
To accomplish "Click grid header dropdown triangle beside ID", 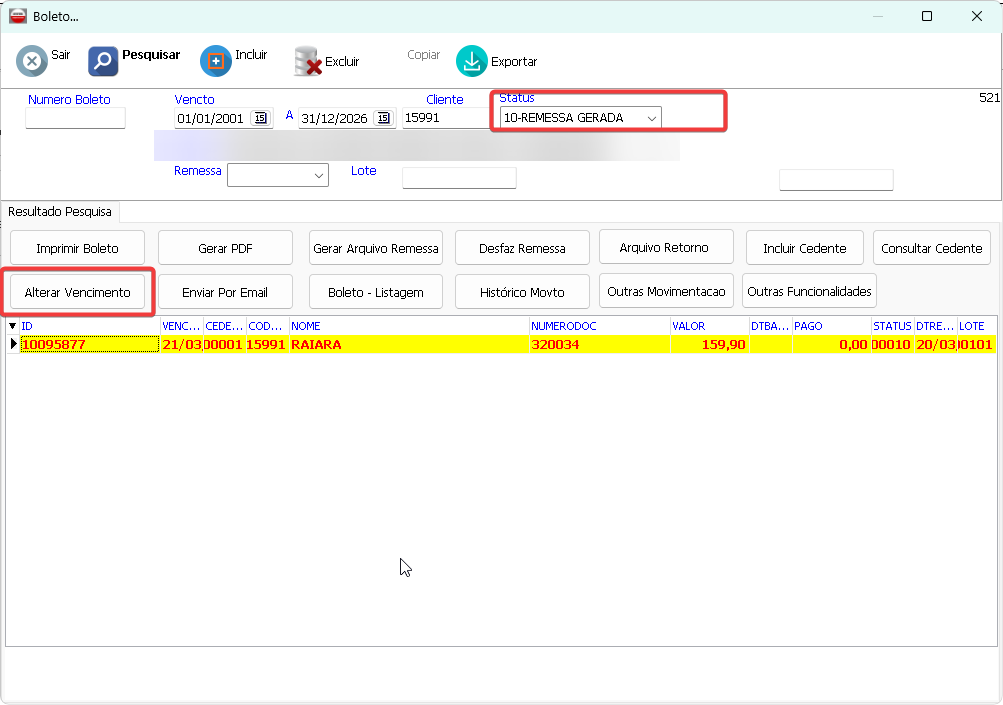I will coord(13,326).
